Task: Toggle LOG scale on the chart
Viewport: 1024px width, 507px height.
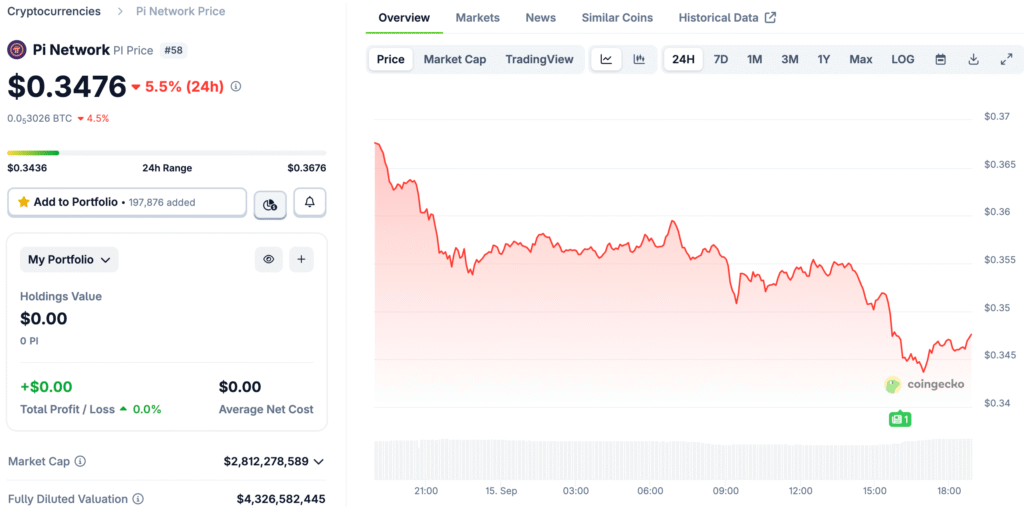Action: [903, 59]
